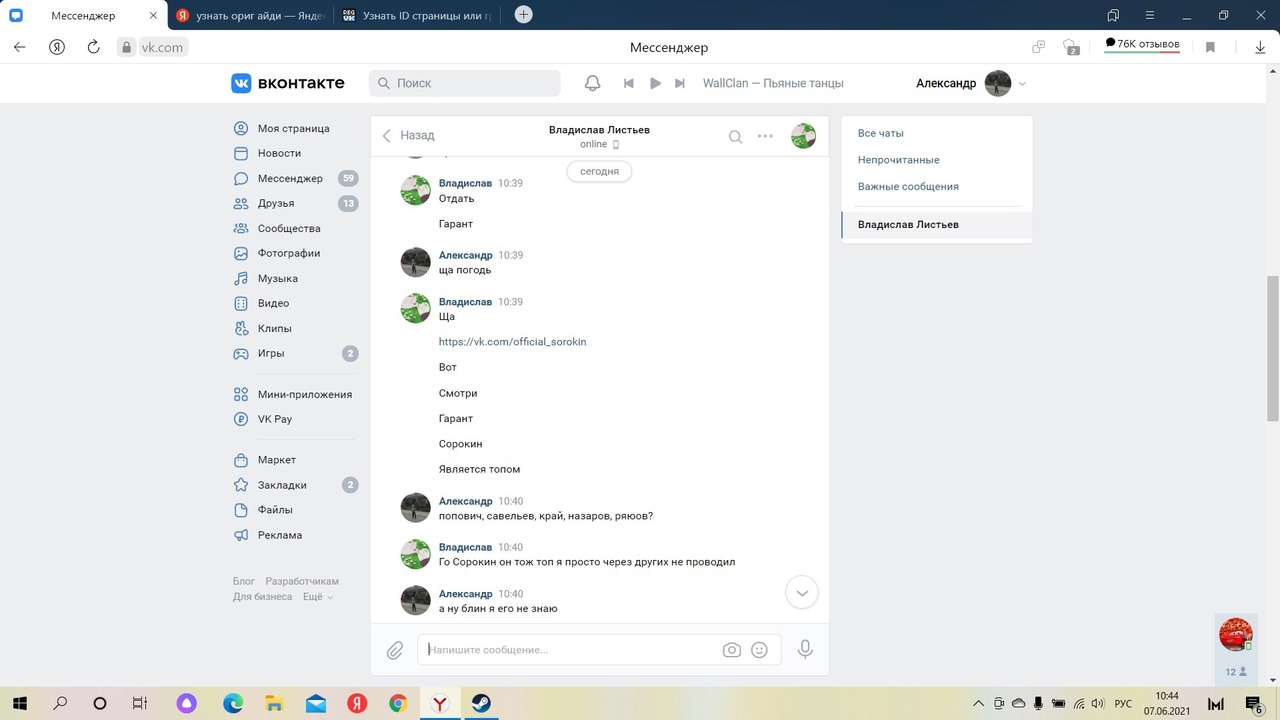Screen dimensions: 1280x720
Task: Expand the Александр profile dropdown menu
Action: click(x=1022, y=84)
